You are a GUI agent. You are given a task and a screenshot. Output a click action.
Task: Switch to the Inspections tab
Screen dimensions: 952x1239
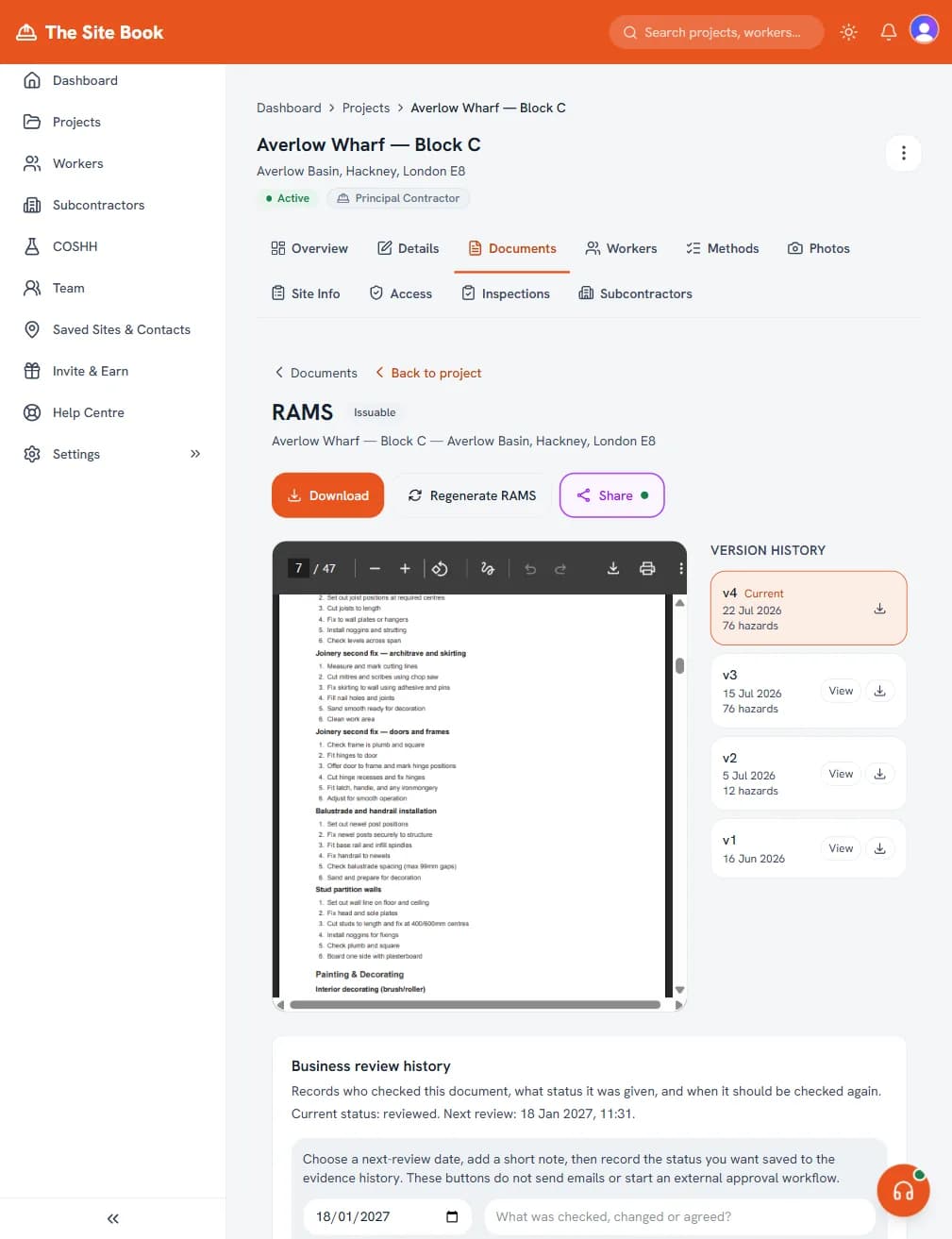[x=506, y=293]
